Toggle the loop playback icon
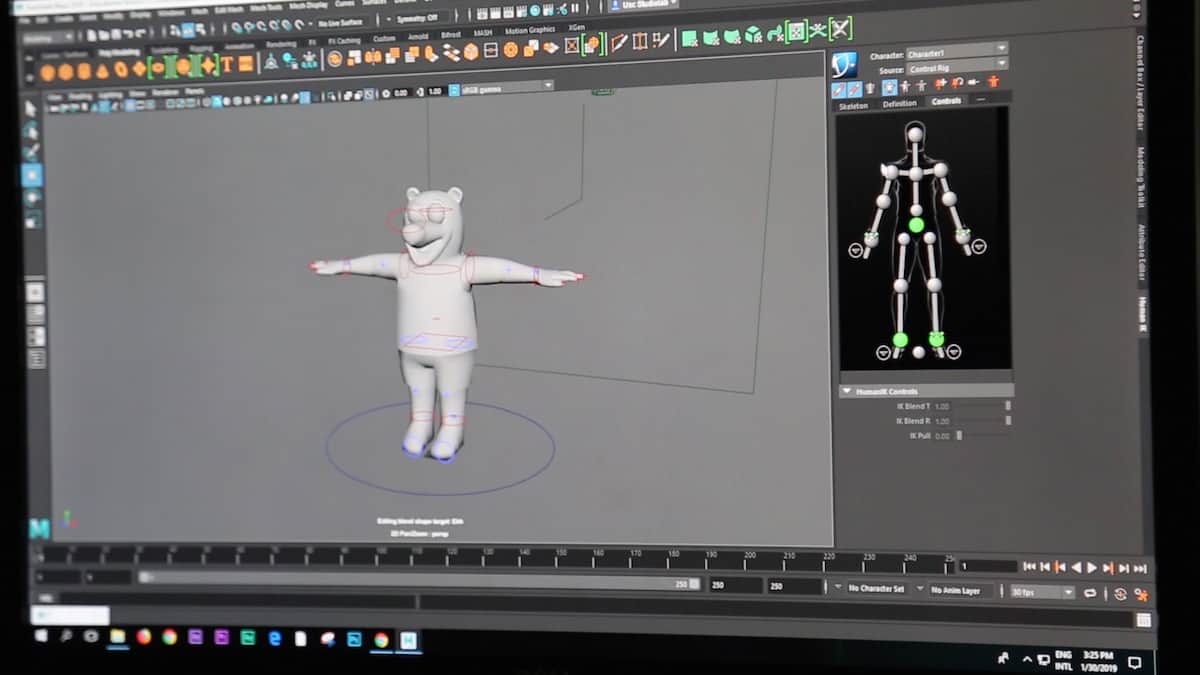Viewport: 1200px width, 675px height. (1090, 593)
